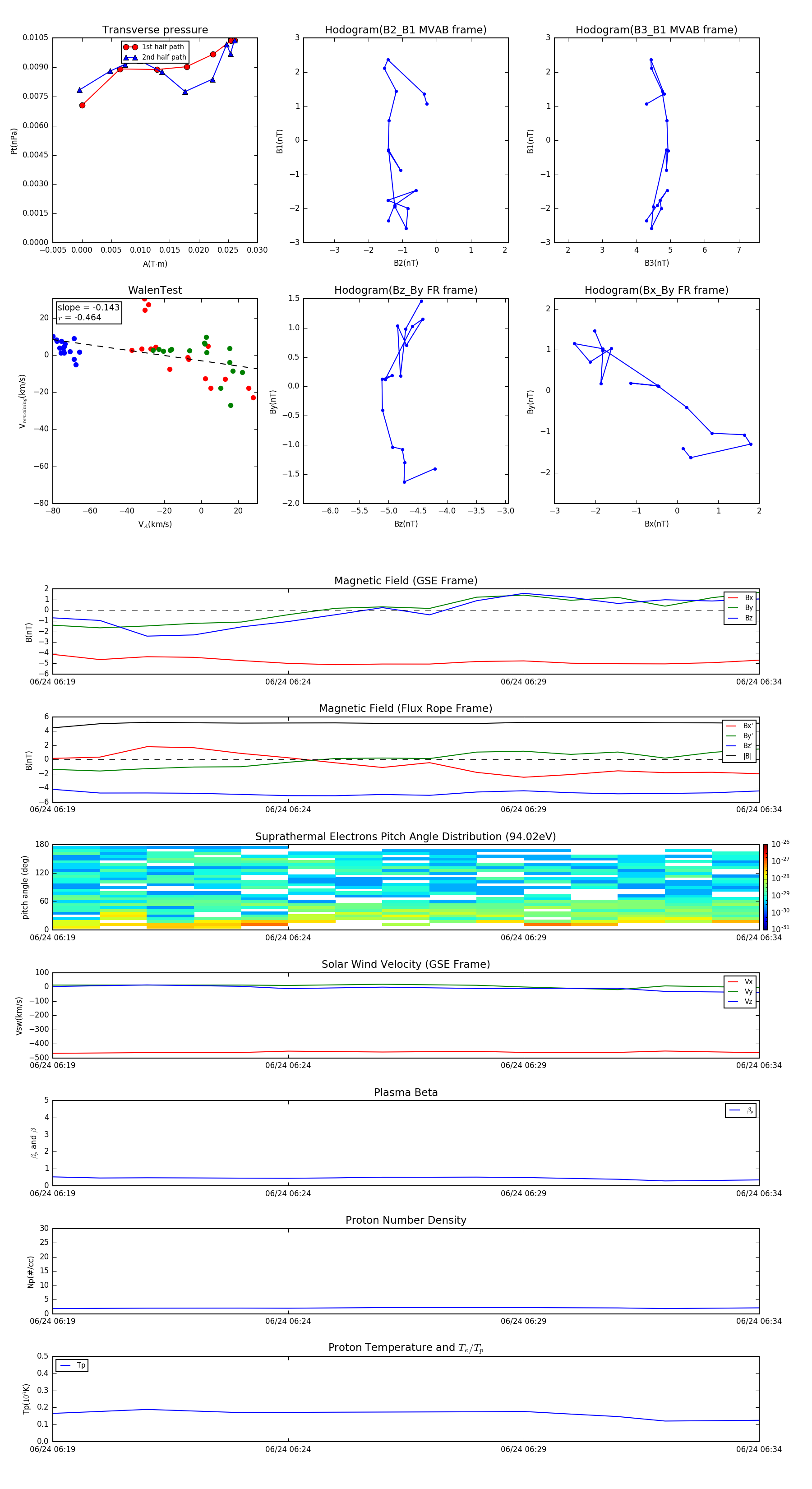This screenshot has width=812, height=1489.
Task: Click 'Bx(nT)' x-axis label
Action: coord(656,524)
